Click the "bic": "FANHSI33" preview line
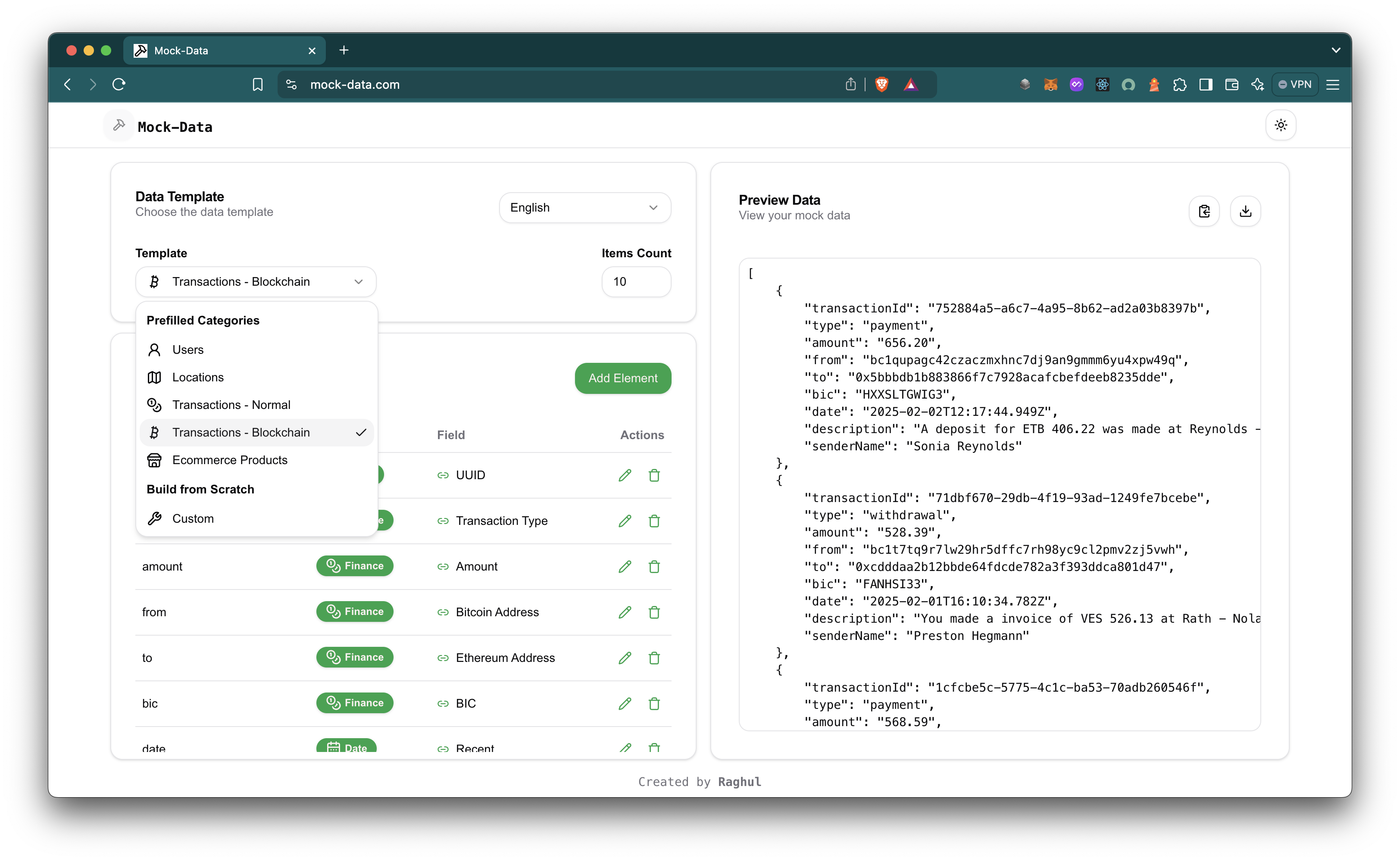This screenshot has height=861, width=1400. coord(870,584)
